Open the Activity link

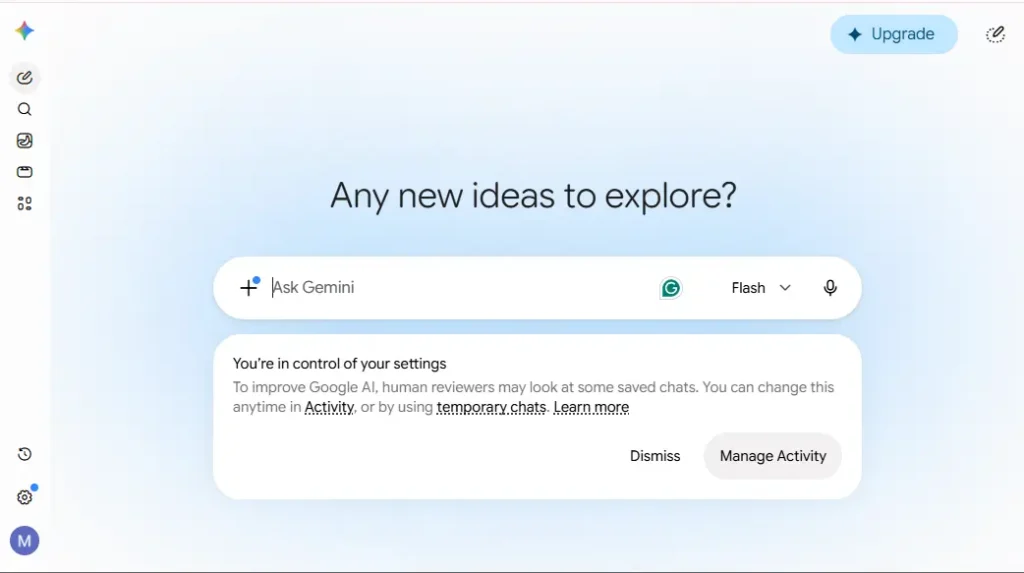pos(329,407)
